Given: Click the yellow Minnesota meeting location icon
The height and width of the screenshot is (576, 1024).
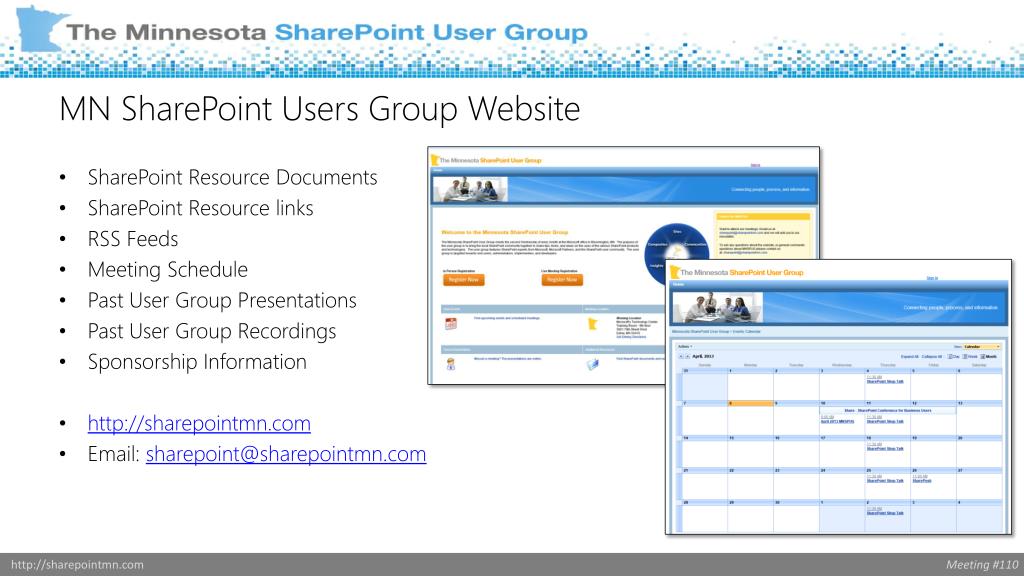Looking at the screenshot, I should tap(592, 324).
